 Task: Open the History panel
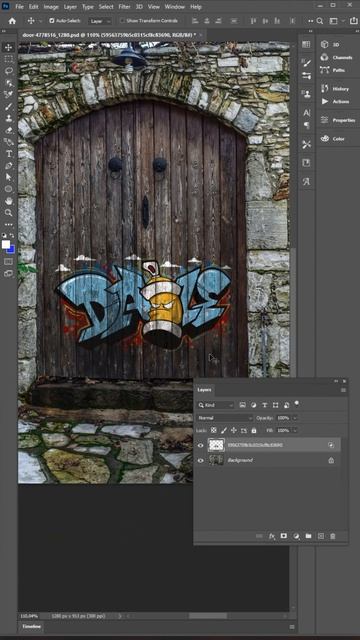coord(336,89)
